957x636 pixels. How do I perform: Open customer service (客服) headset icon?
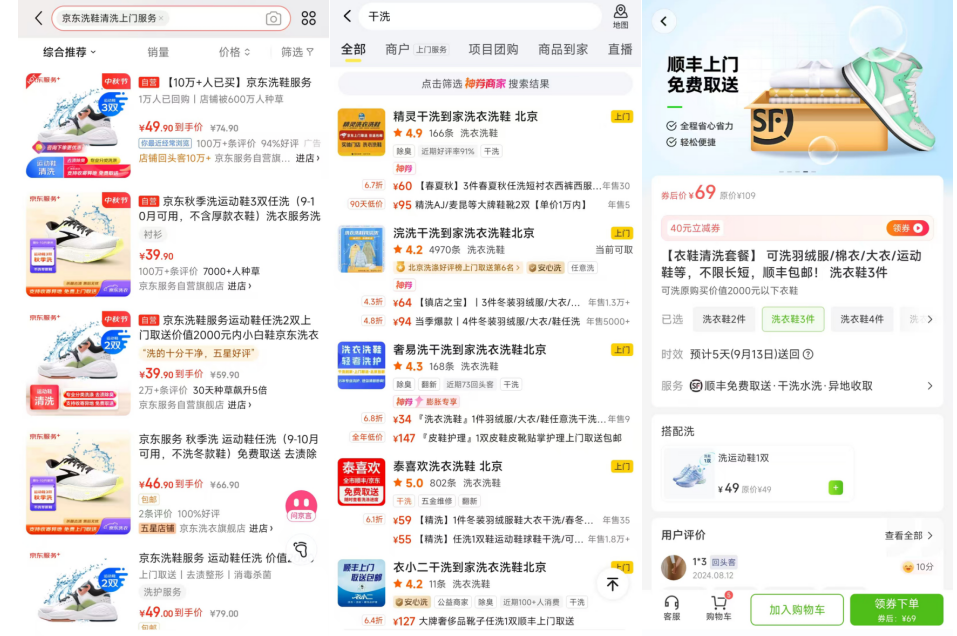672,607
